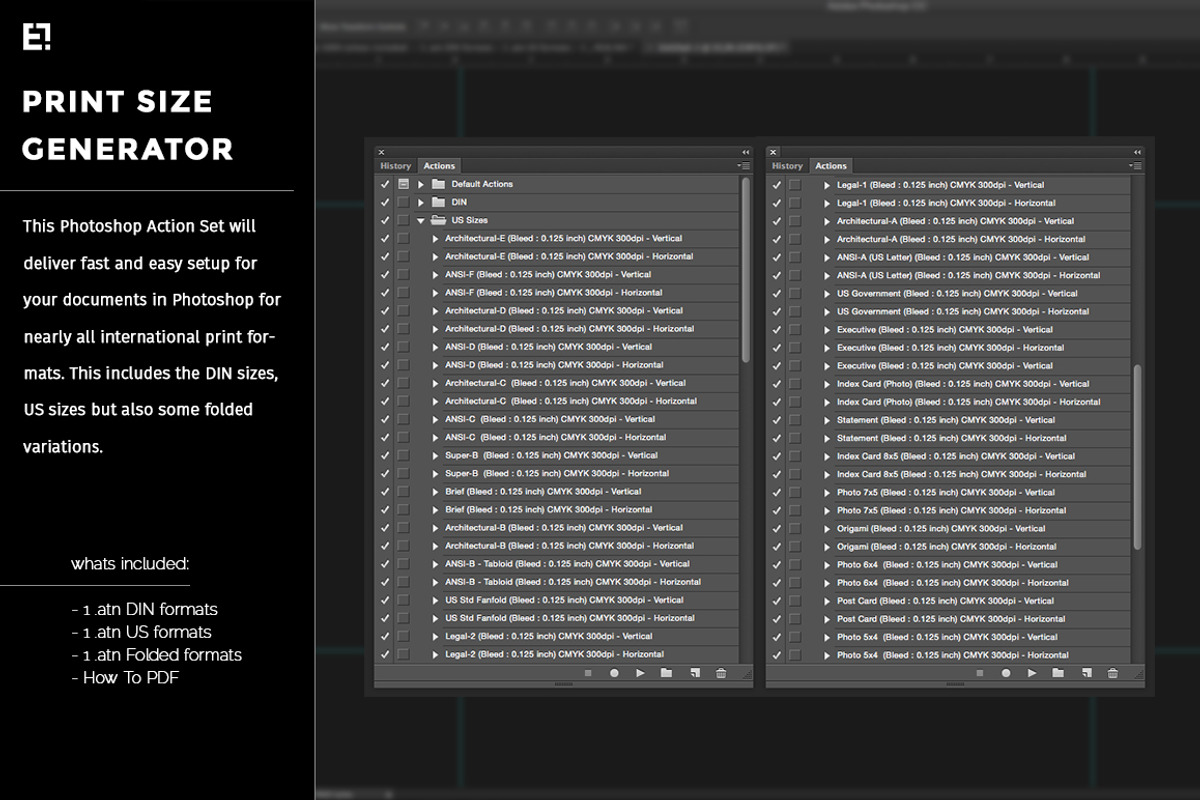
Task: Create new action in left Actions panel
Action: point(695,673)
